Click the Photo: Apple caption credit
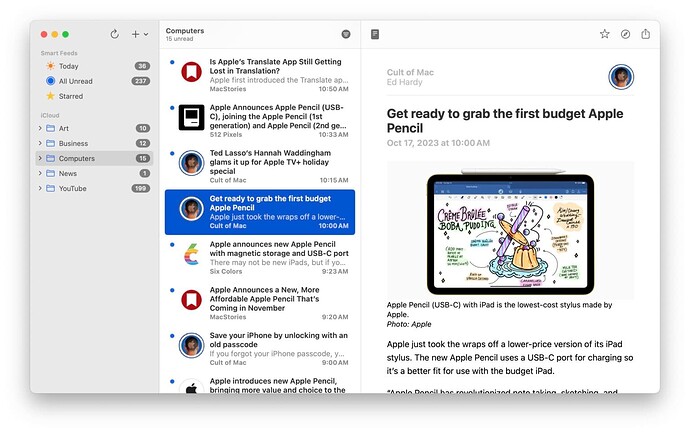 coord(409,324)
